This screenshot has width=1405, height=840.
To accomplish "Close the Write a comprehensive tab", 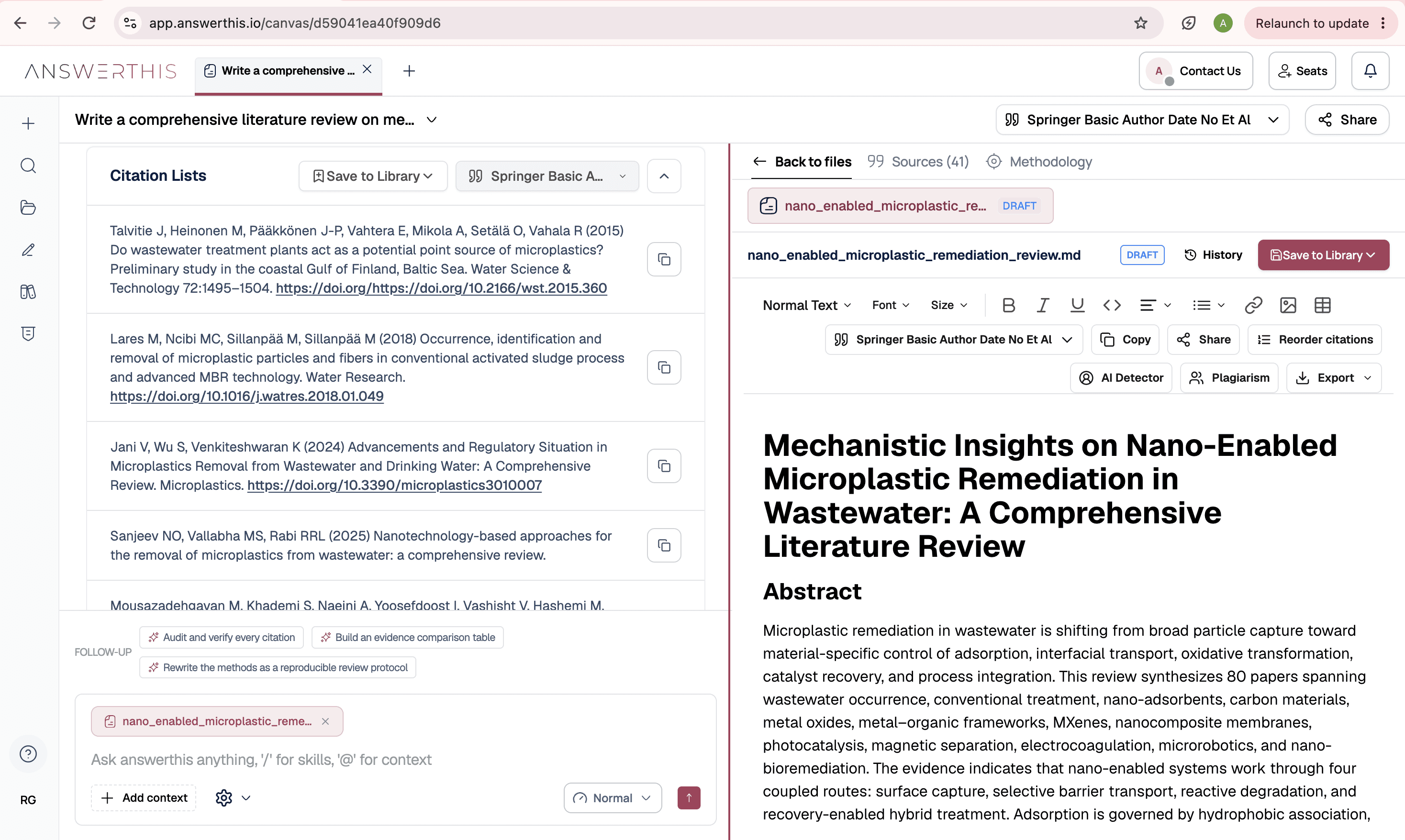I will tap(368, 69).
